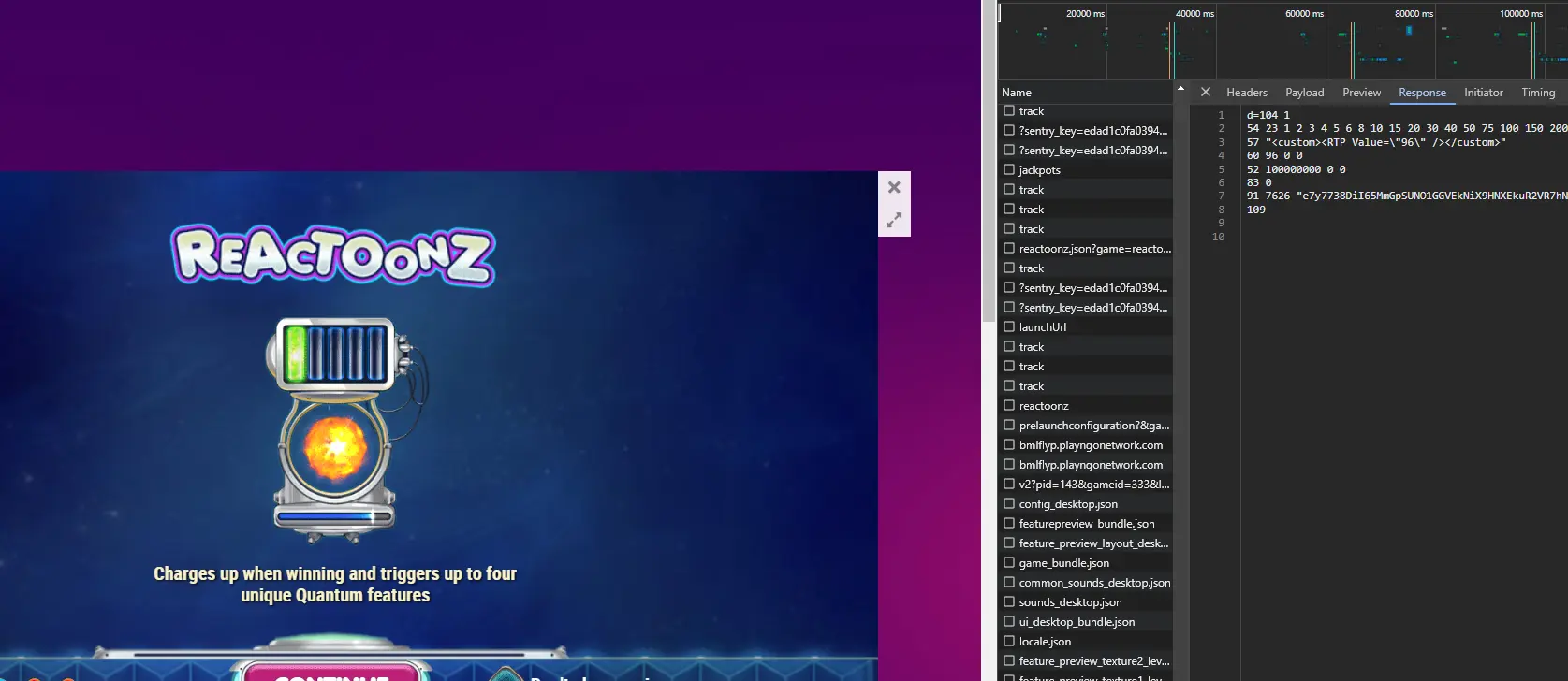Click the file icon beside jackpots
Viewport: 1568px width, 681px height.
[1009, 169]
